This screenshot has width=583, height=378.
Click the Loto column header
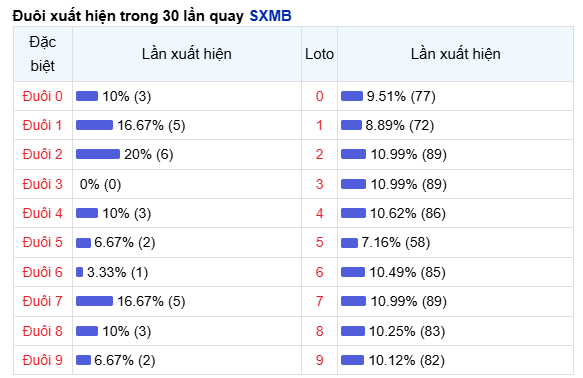pyautogui.click(x=319, y=54)
